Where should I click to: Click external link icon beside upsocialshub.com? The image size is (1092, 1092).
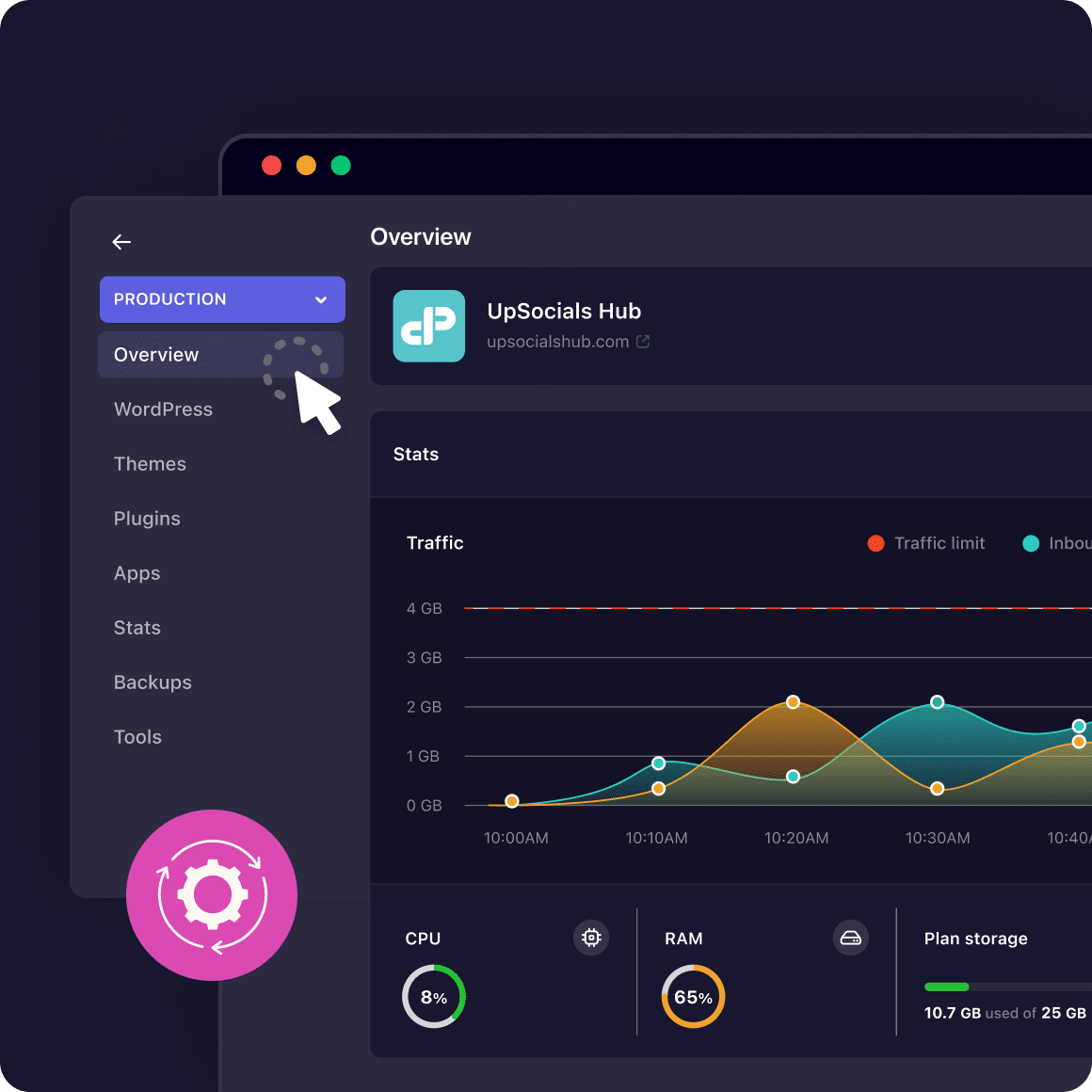pyautogui.click(x=643, y=341)
